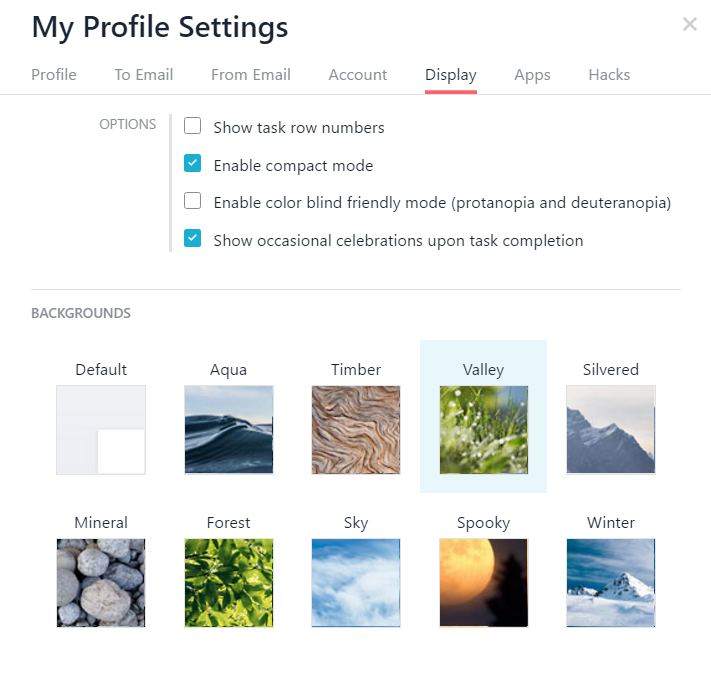Switch to the Hacks tab
This screenshot has height=679, width=711.
[609, 74]
